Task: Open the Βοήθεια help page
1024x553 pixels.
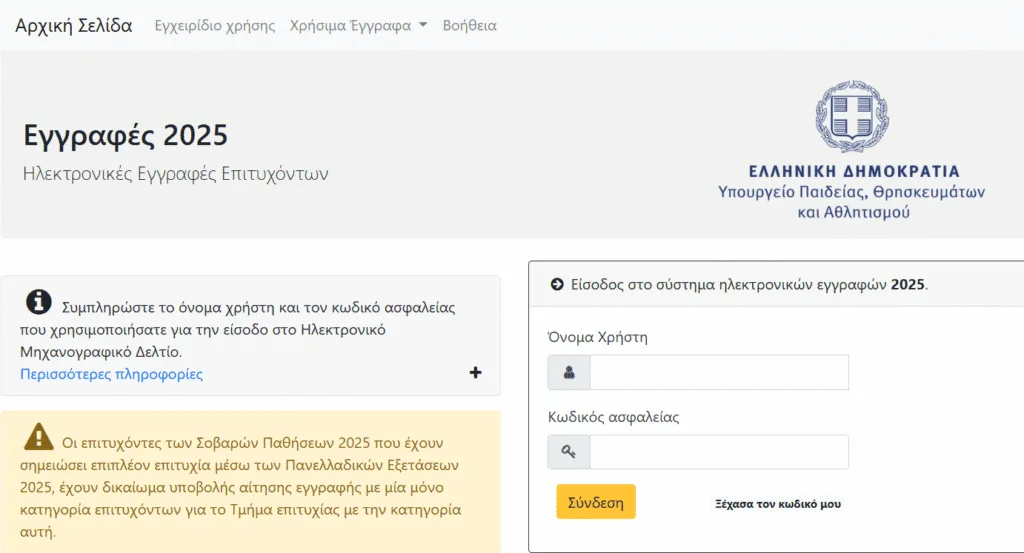Action: point(469,26)
